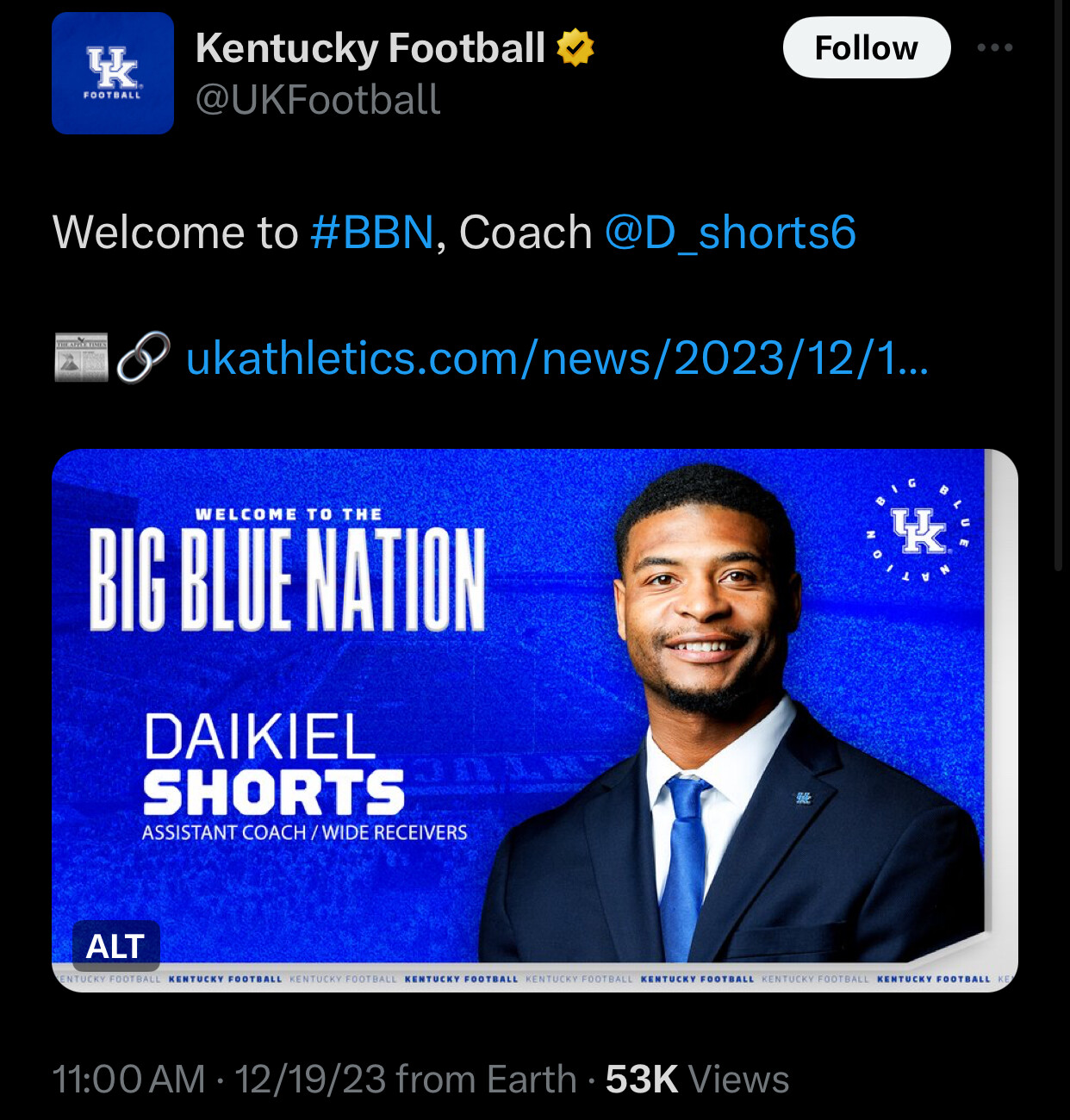The height and width of the screenshot is (1120, 1070).
Task: Click the scrollbar on the right edge
Action: point(1061,284)
